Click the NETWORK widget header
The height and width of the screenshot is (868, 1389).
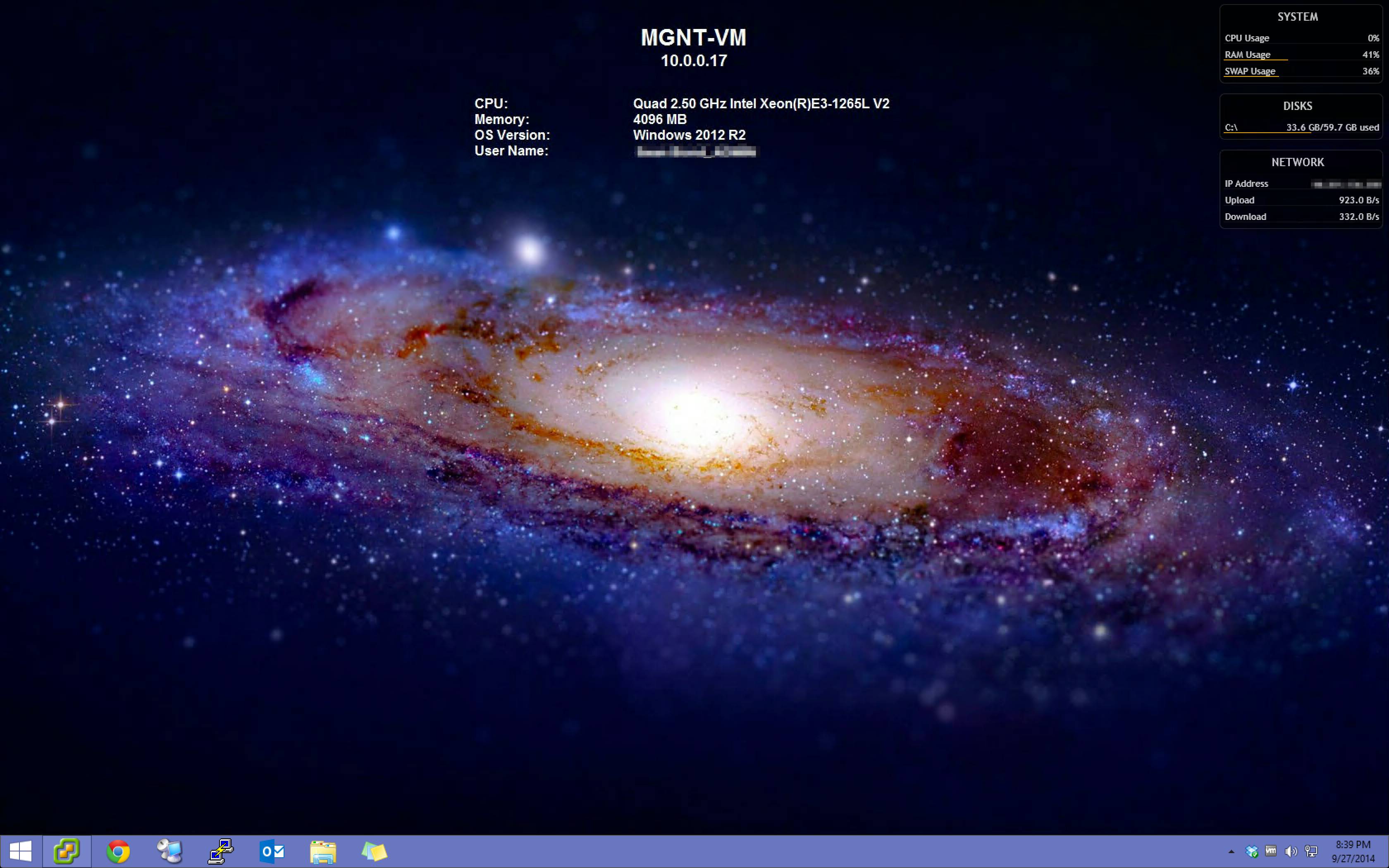click(1298, 162)
